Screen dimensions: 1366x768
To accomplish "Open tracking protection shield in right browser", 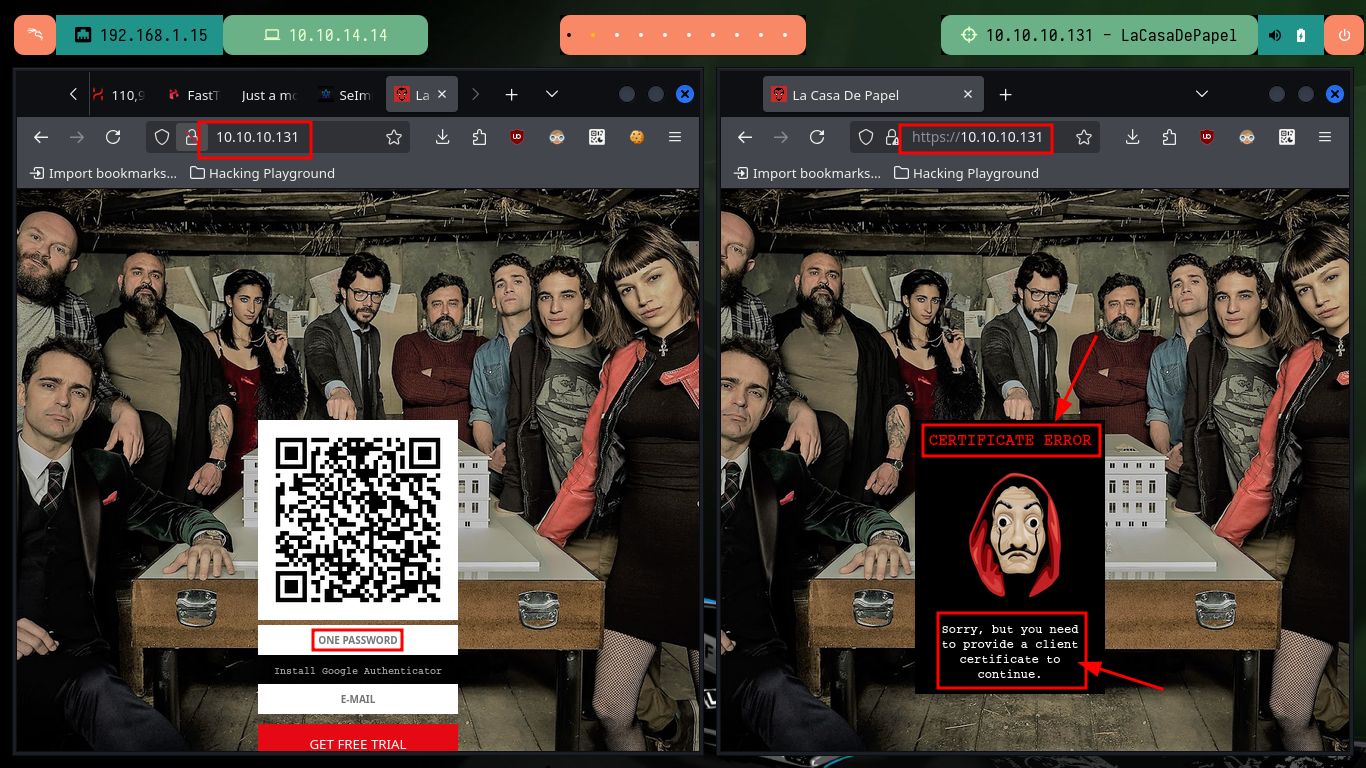I will point(866,137).
